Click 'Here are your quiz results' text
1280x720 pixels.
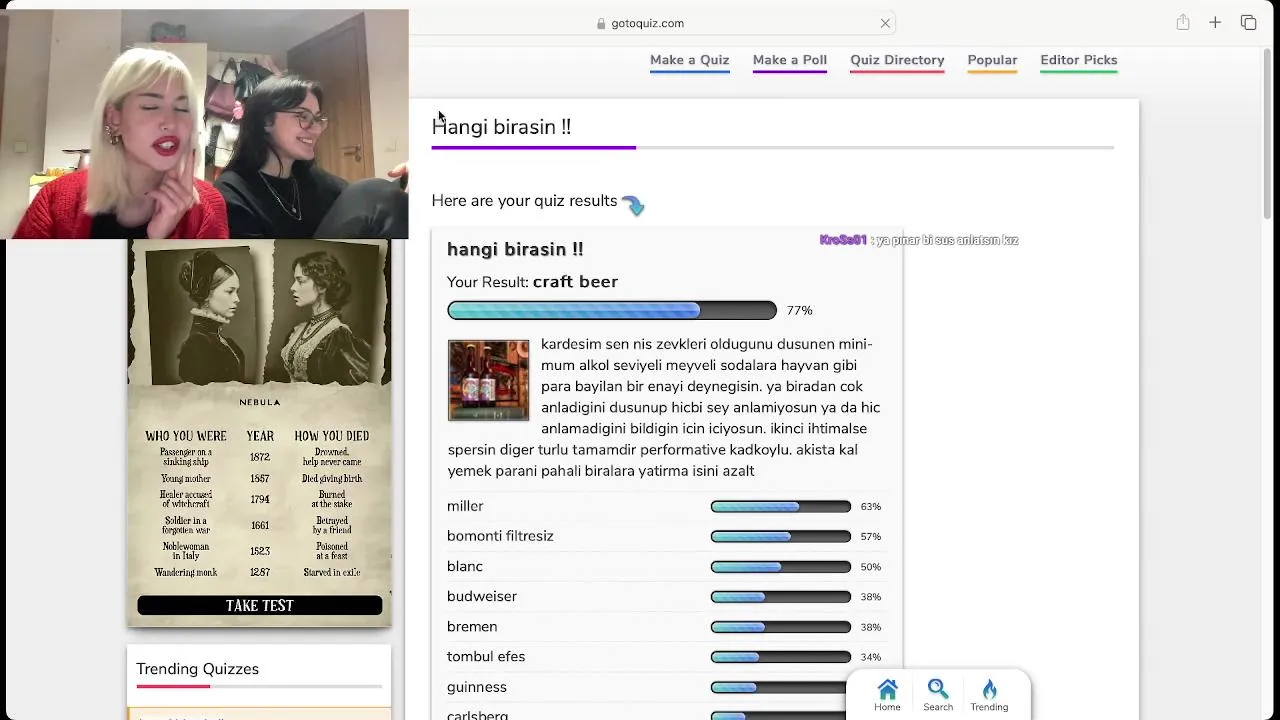pyautogui.click(x=524, y=201)
